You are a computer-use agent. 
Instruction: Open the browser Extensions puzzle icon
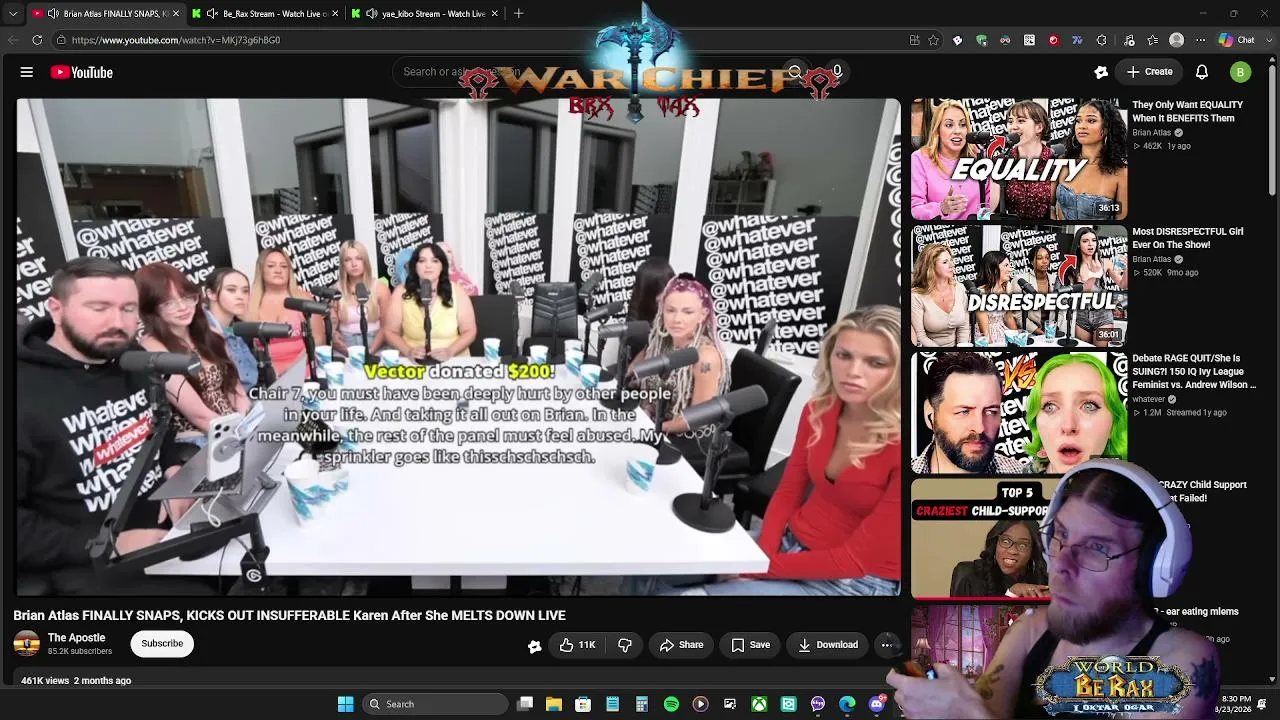point(1101,40)
